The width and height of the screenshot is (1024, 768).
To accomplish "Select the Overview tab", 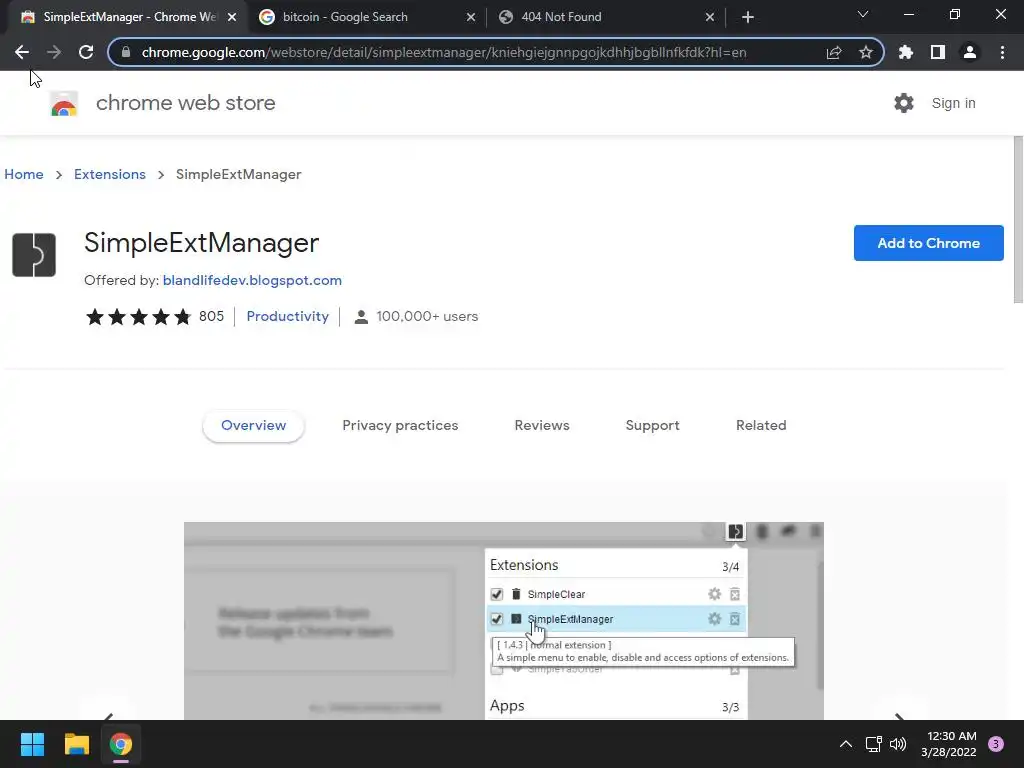I will pos(253,425).
